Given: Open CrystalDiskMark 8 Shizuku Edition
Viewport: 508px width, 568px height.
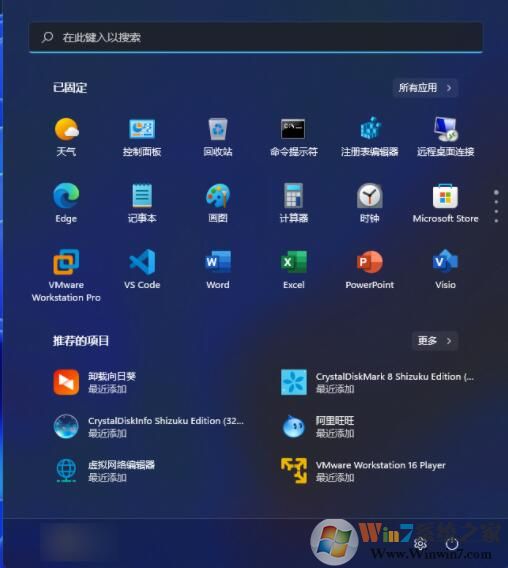Looking at the screenshot, I should 378,382.
